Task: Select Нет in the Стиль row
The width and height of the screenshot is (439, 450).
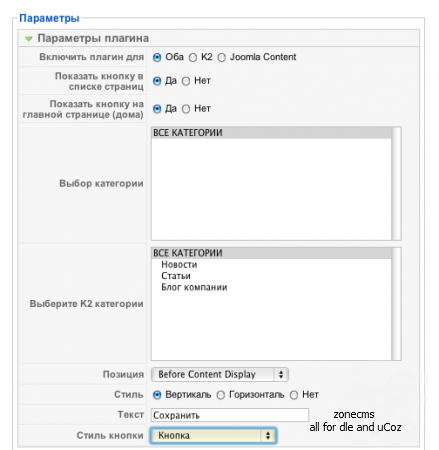Action: click(x=294, y=395)
